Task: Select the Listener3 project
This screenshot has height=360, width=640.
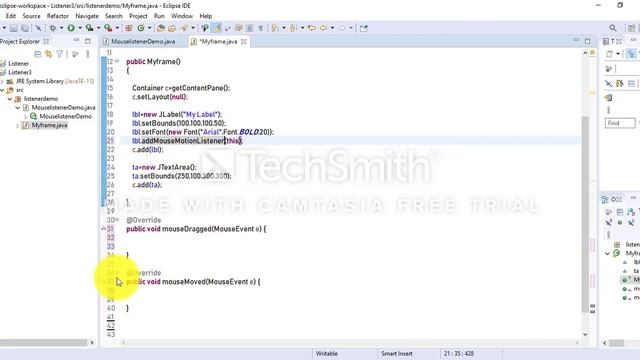Action: pos(20,72)
